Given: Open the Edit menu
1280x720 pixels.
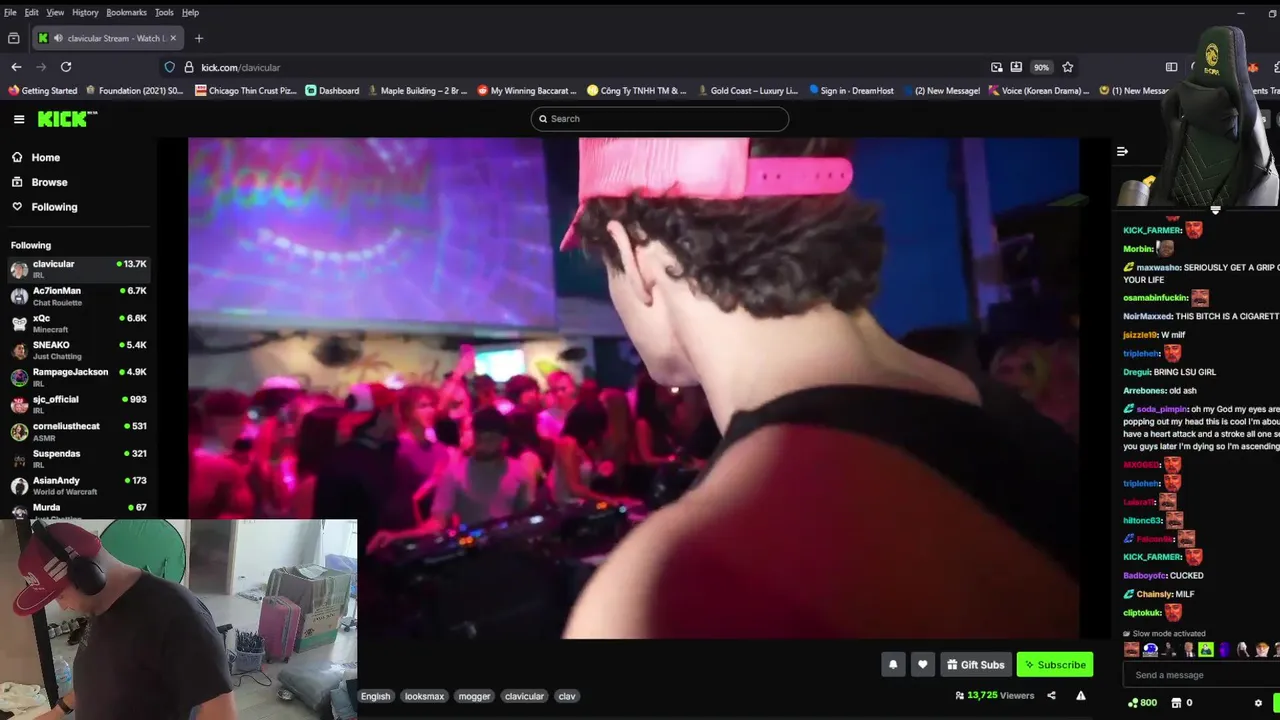Looking at the screenshot, I should [x=32, y=12].
